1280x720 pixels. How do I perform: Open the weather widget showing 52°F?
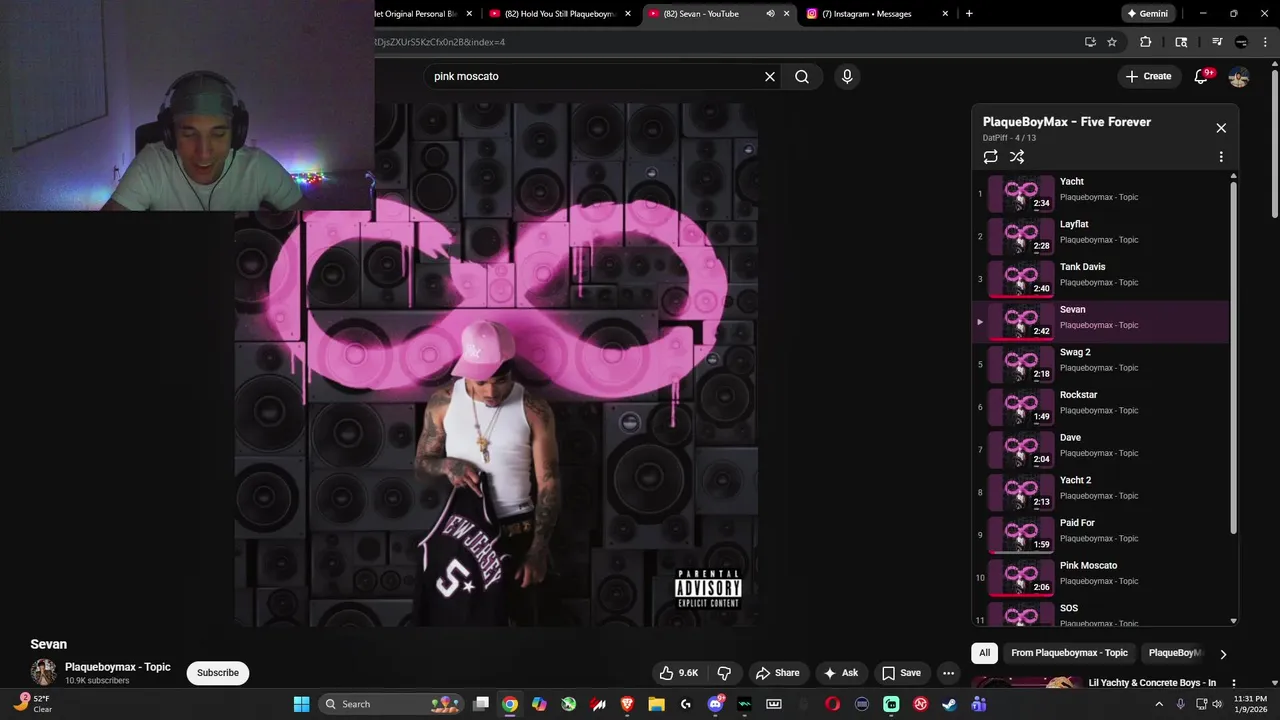32,704
